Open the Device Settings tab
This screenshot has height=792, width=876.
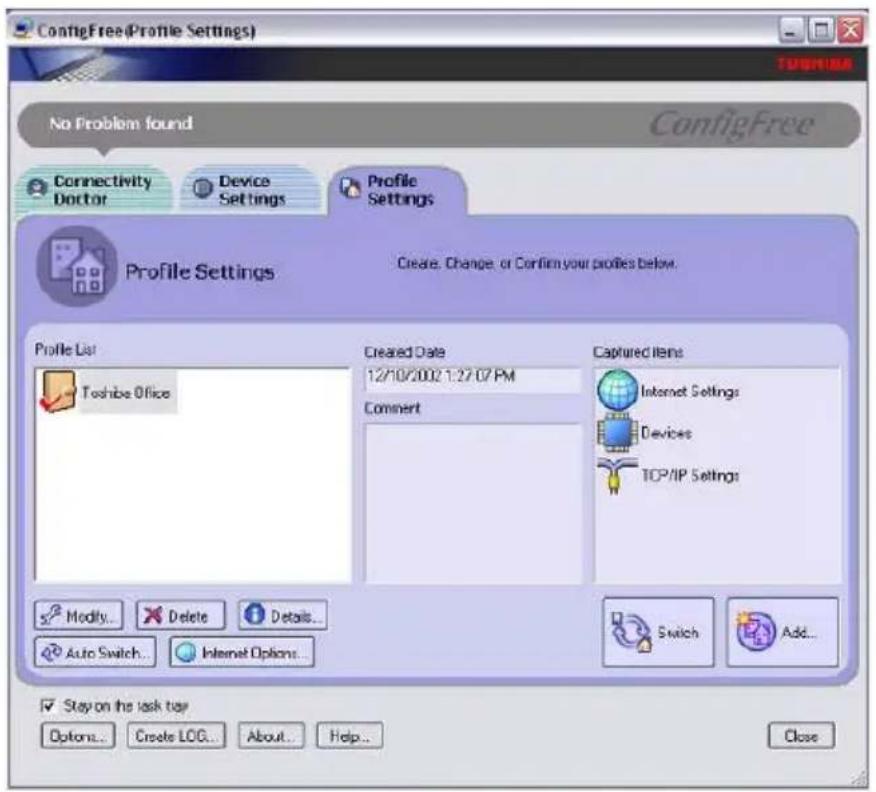pos(251,189)
